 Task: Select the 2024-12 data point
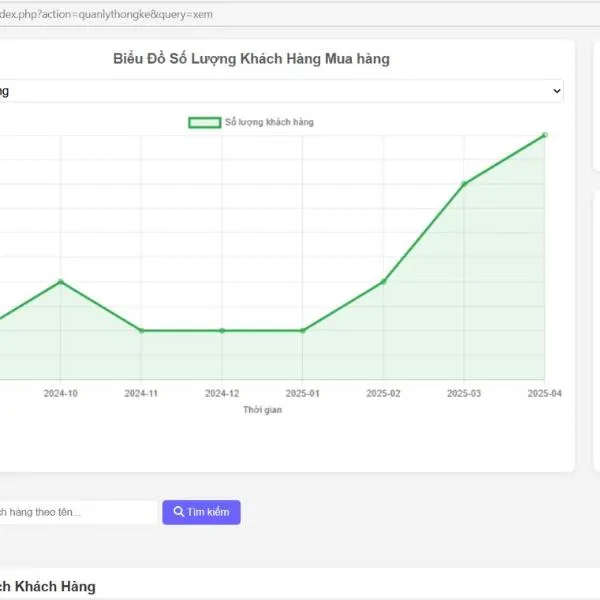tap(222, 330)
